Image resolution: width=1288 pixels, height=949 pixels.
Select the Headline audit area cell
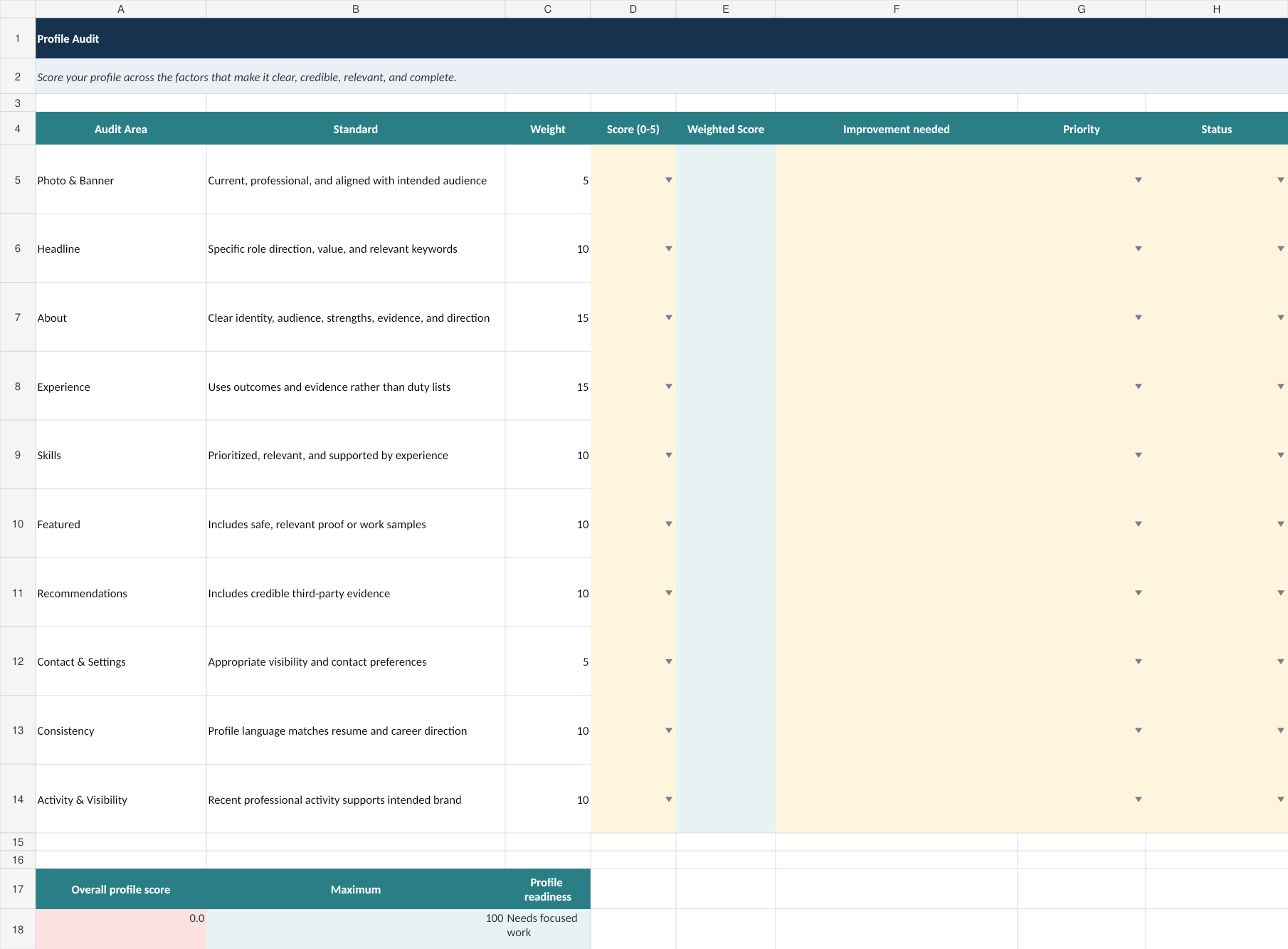(x=121, y=248)
